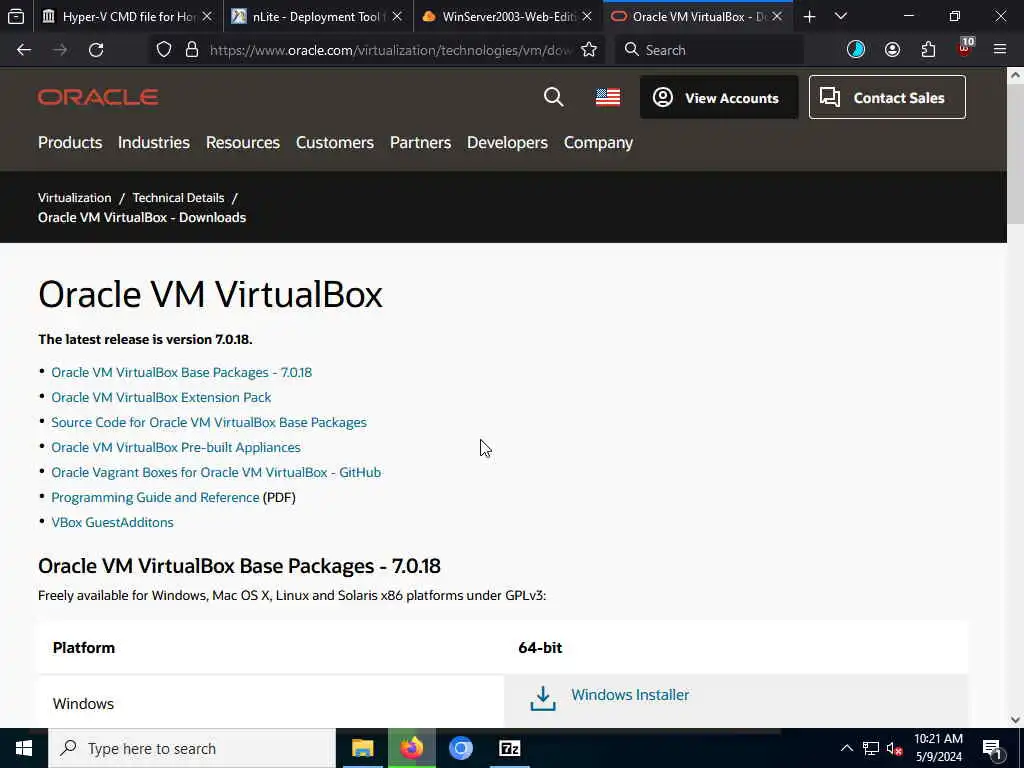Open Pre-built Appliances link
The width and height of the screenshot is (1024, 768).
pos(176,447)
